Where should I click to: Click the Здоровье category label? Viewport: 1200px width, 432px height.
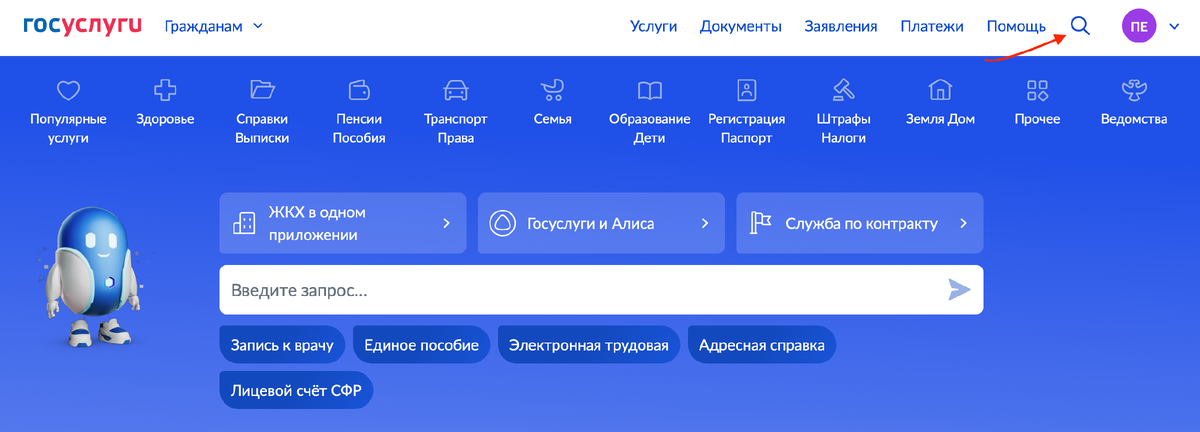coord(165,119)
